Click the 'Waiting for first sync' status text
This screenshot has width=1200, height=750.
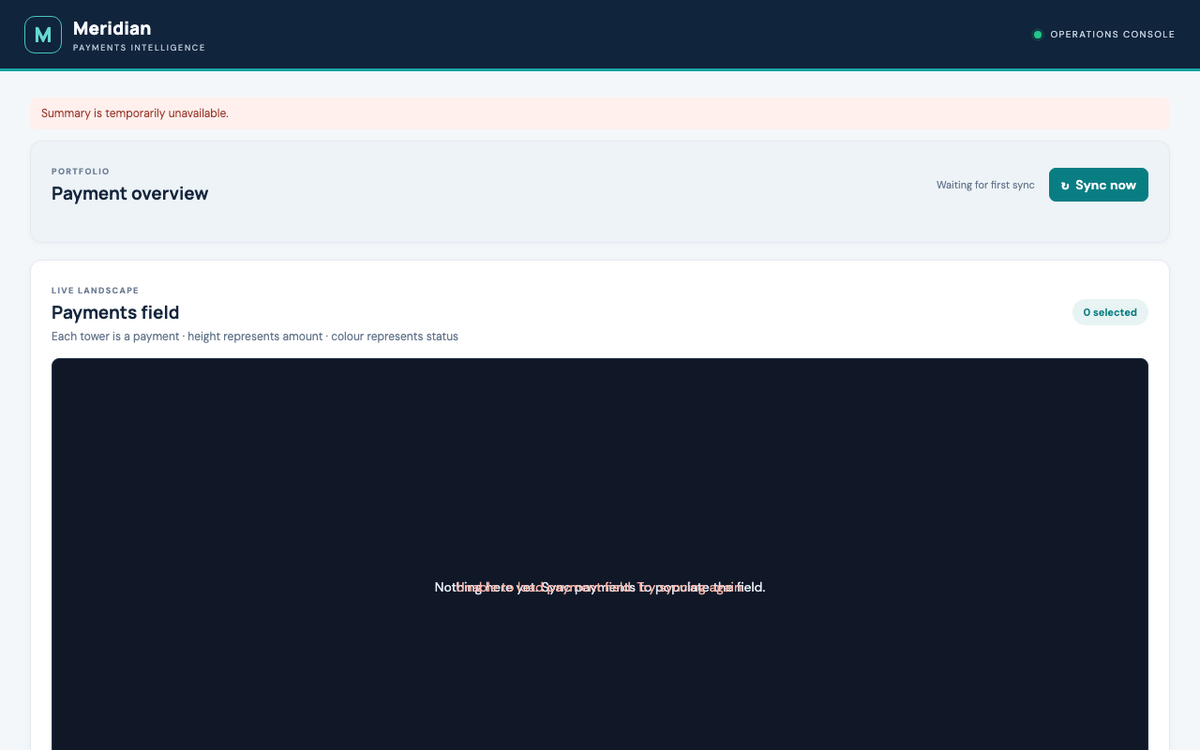[x=985, y=185]
